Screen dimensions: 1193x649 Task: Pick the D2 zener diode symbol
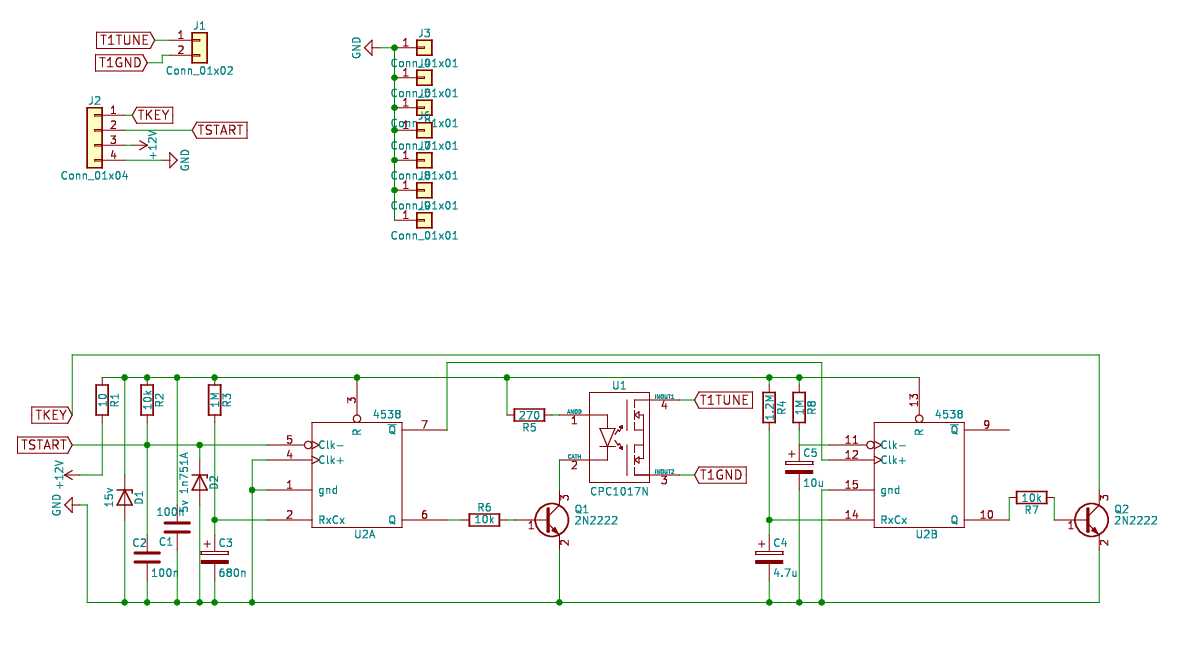coord(199,482)
